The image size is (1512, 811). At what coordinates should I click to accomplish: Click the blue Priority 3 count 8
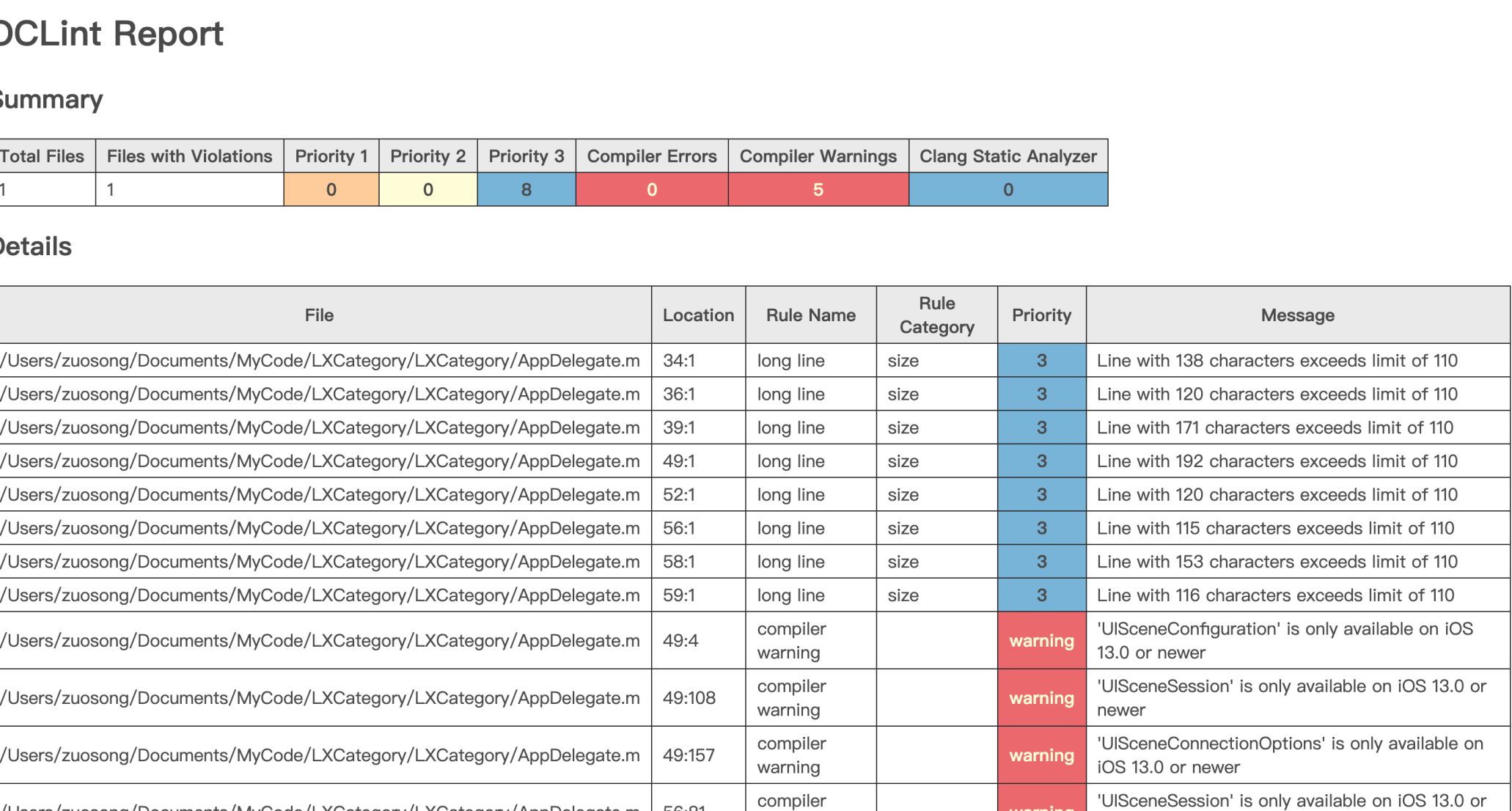526,189
